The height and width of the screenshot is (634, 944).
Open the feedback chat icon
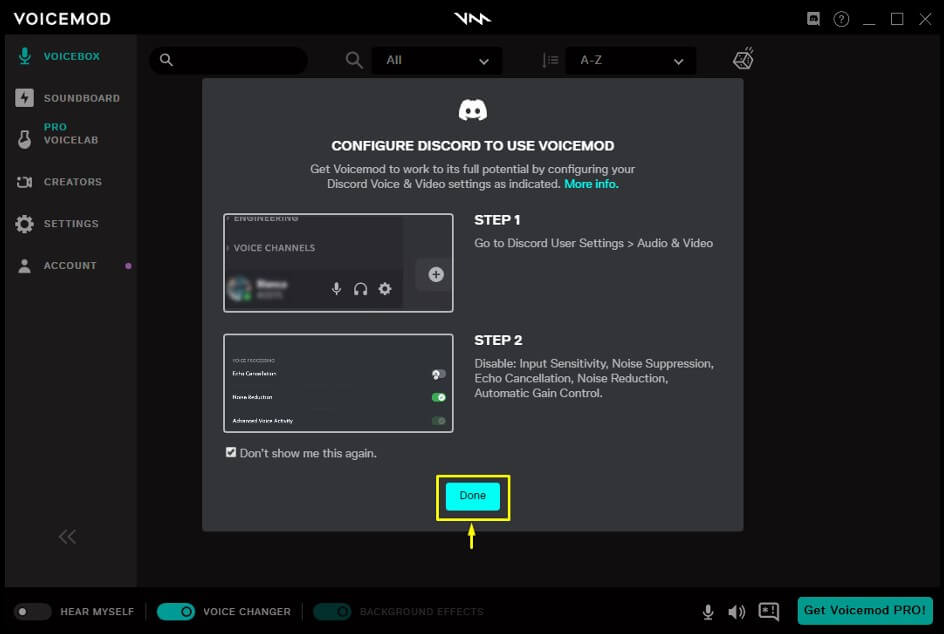768,612
